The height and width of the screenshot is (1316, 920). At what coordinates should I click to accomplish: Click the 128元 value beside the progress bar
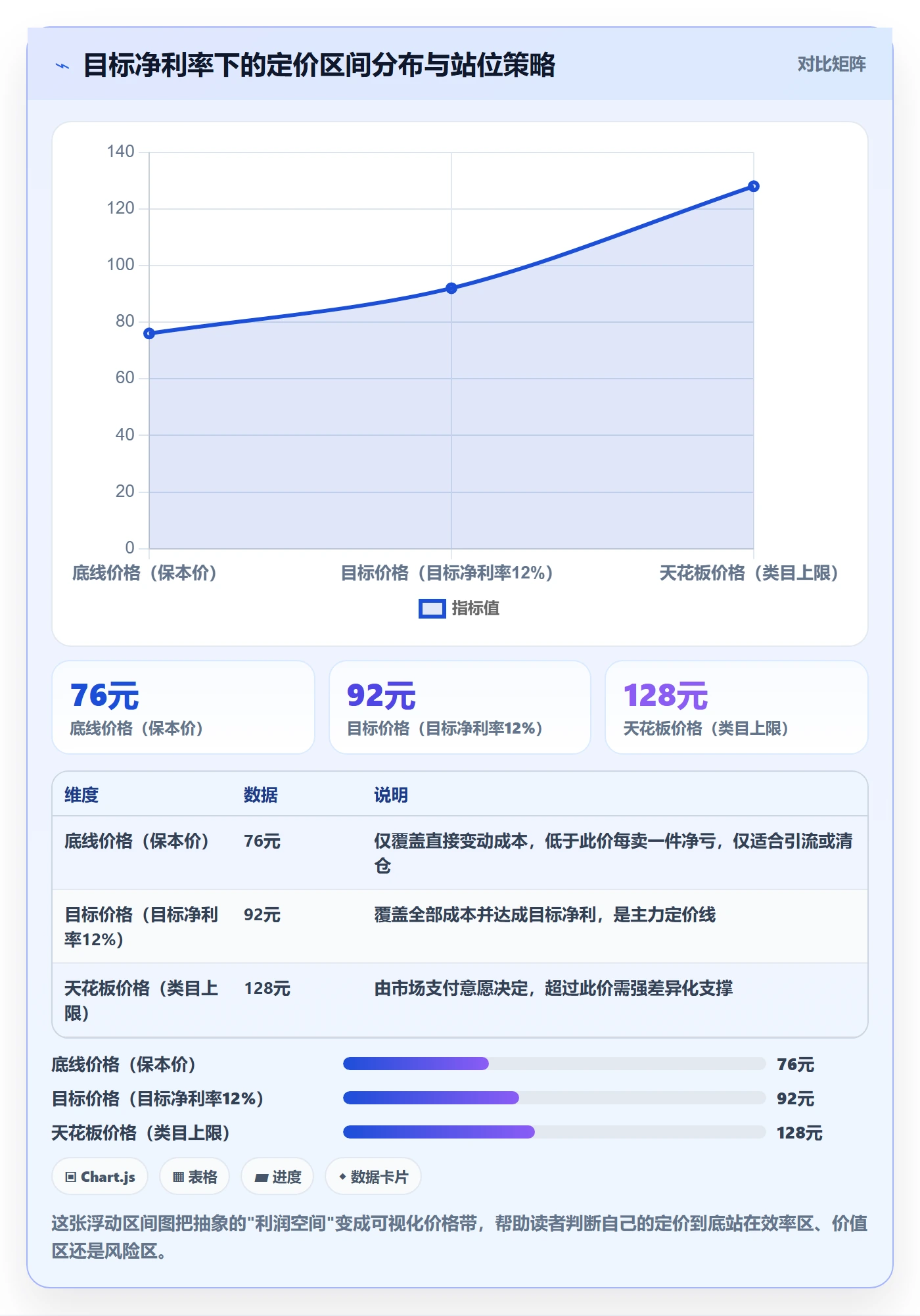pyautogui.click(x=799, y=1133)
